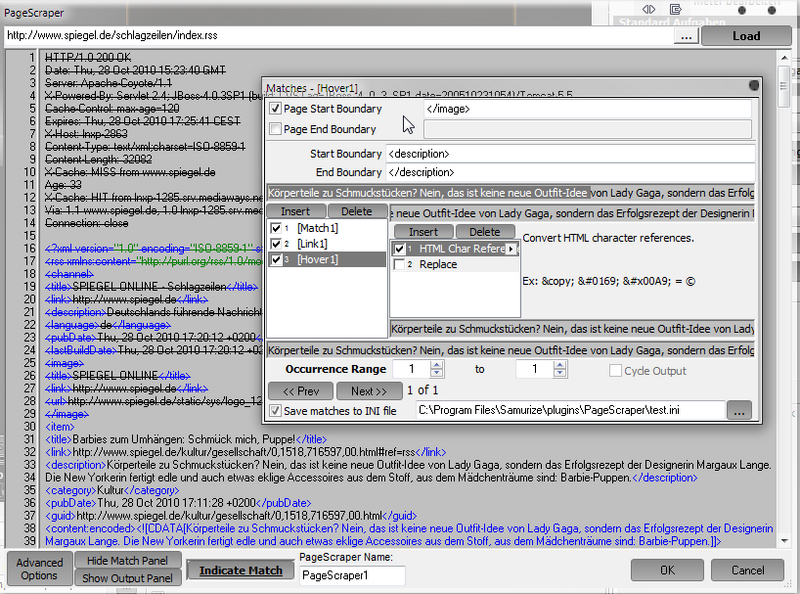Click into the Start Boundary field

pos(570,154)
